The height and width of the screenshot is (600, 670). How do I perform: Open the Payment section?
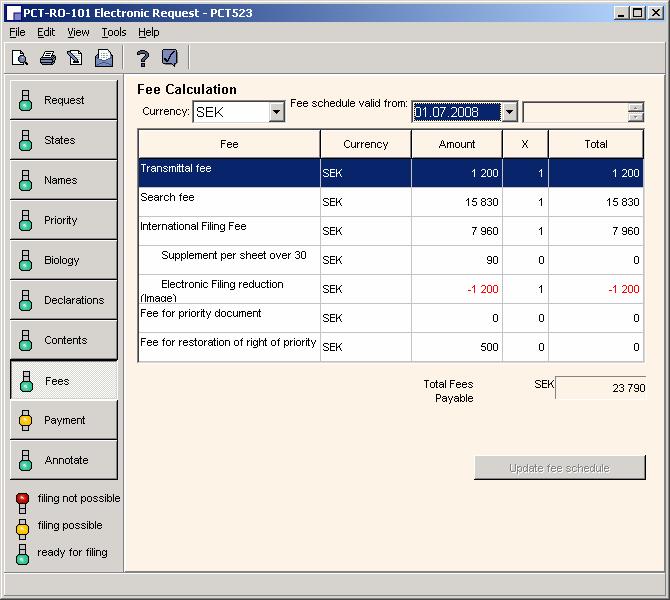coord(64,420)
